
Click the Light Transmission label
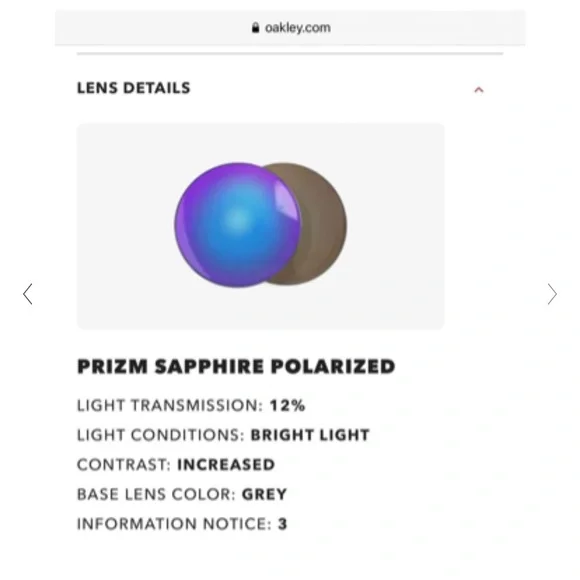(x=170, y=405)
